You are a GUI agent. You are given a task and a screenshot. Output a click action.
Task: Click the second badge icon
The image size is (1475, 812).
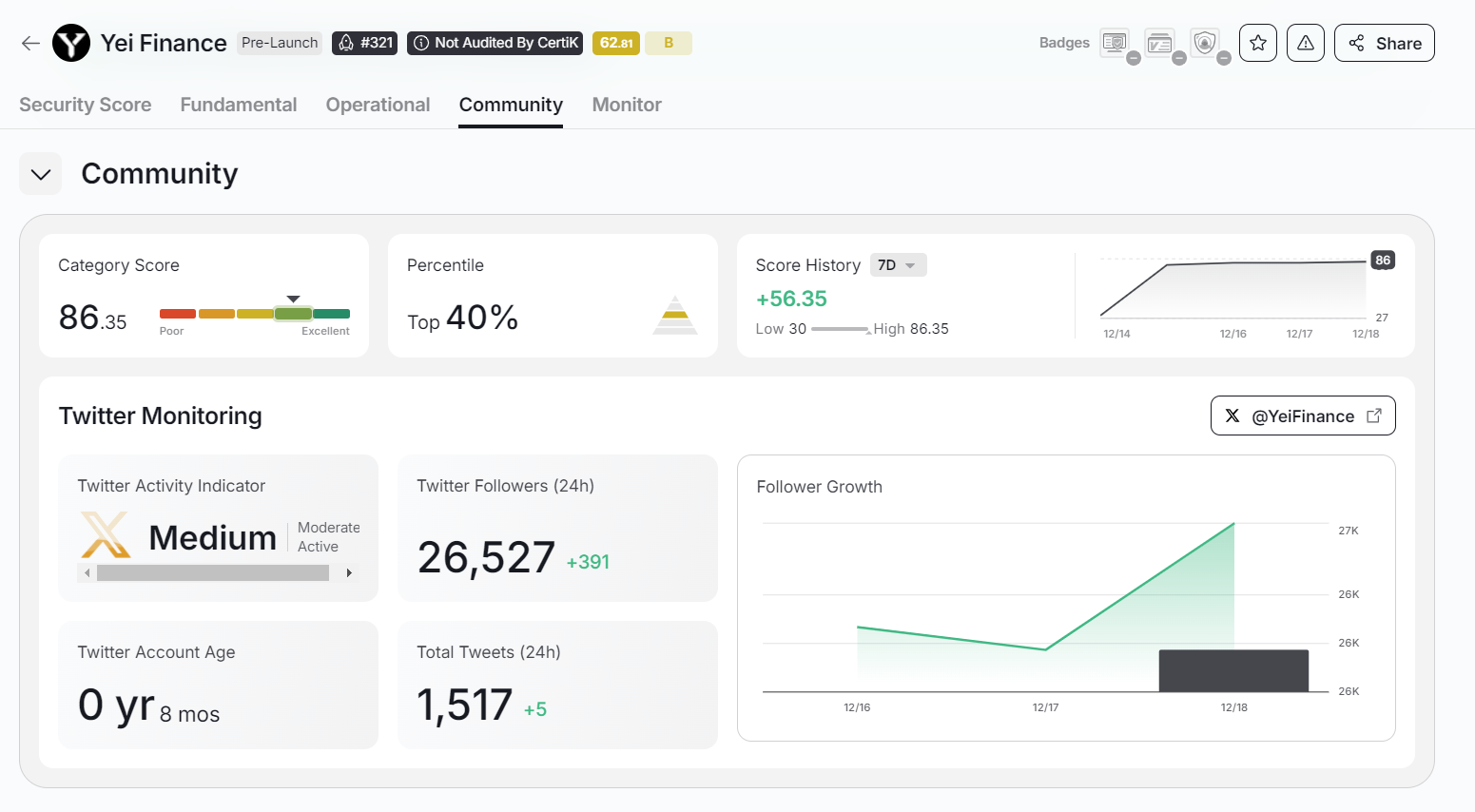coord(1159,43)
